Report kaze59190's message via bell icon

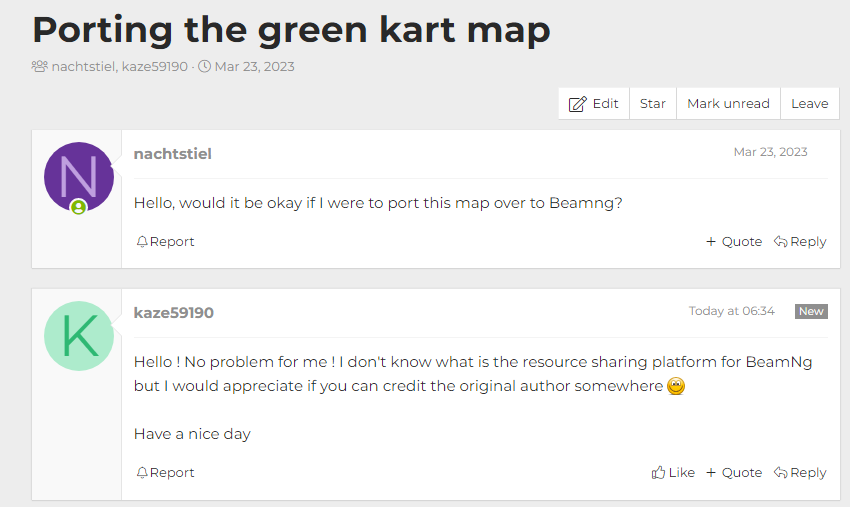pyautogui.click(x=142, y=473)
